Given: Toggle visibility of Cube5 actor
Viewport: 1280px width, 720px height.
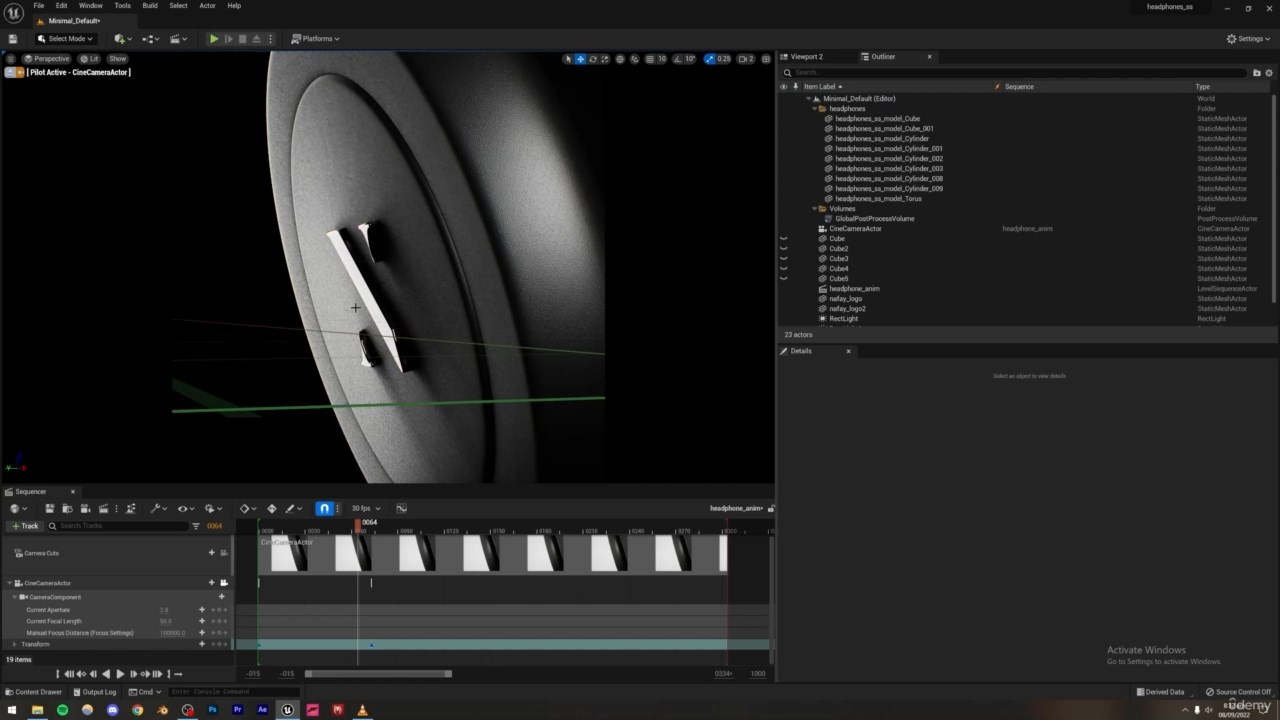Looking at the screenshot, I should tap(783, 279).
